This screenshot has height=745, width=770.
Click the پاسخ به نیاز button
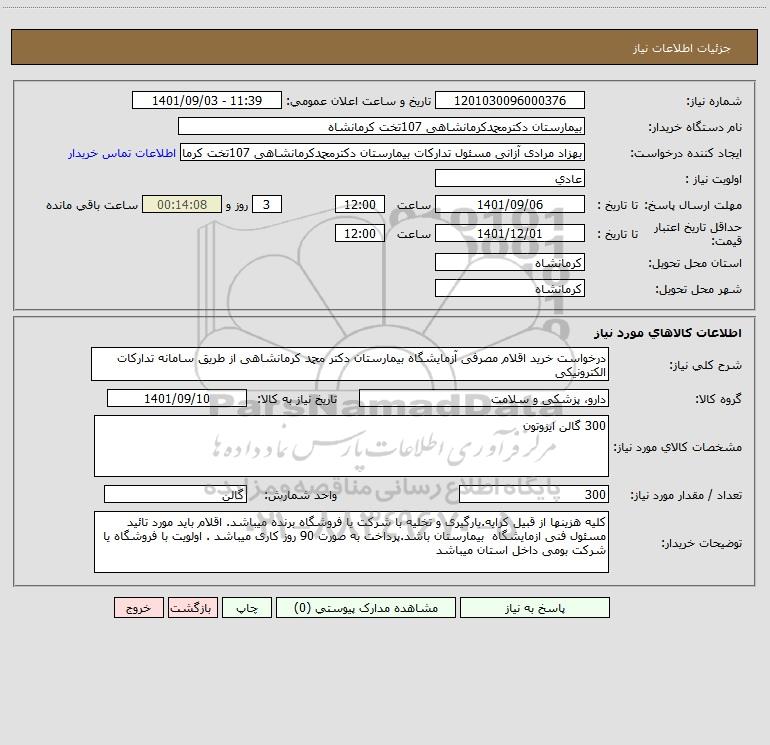tap(534, 607)
